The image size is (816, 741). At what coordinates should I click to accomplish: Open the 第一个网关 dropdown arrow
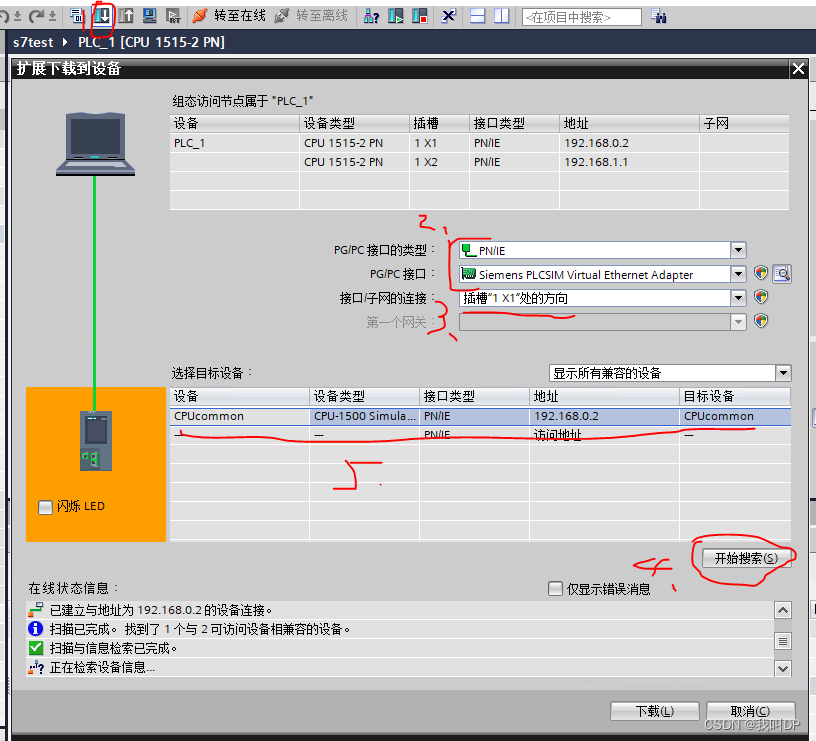tap(738, 322)
